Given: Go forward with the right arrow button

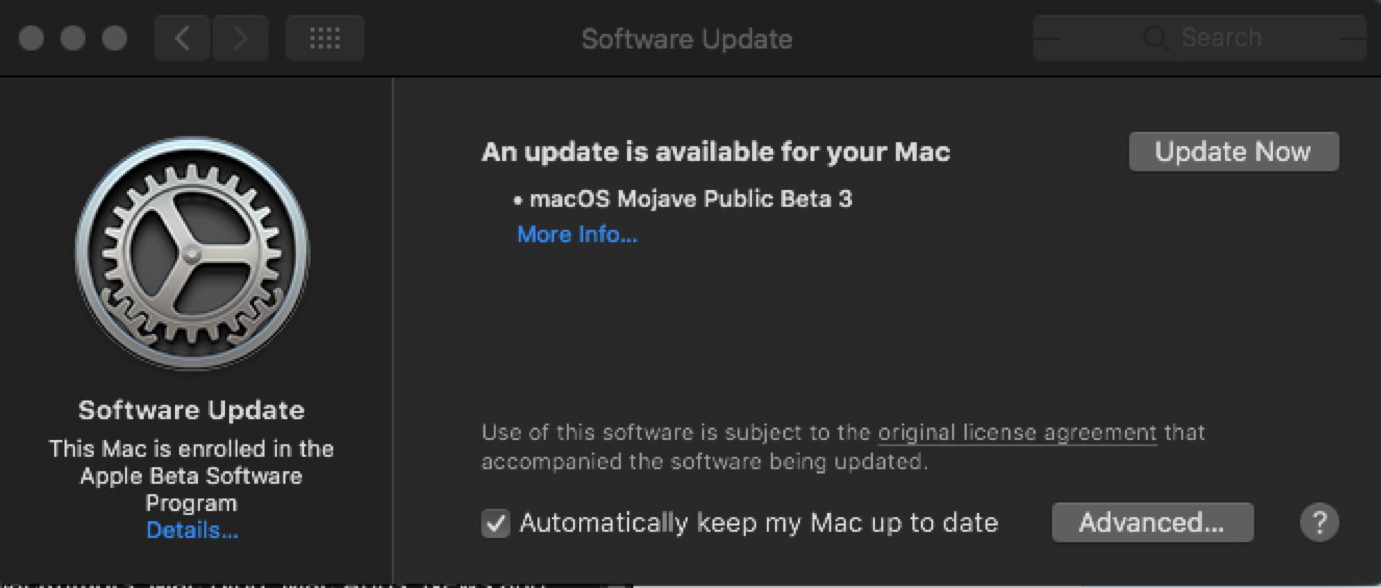Looking at the screenshot, I should coord(240,39).
